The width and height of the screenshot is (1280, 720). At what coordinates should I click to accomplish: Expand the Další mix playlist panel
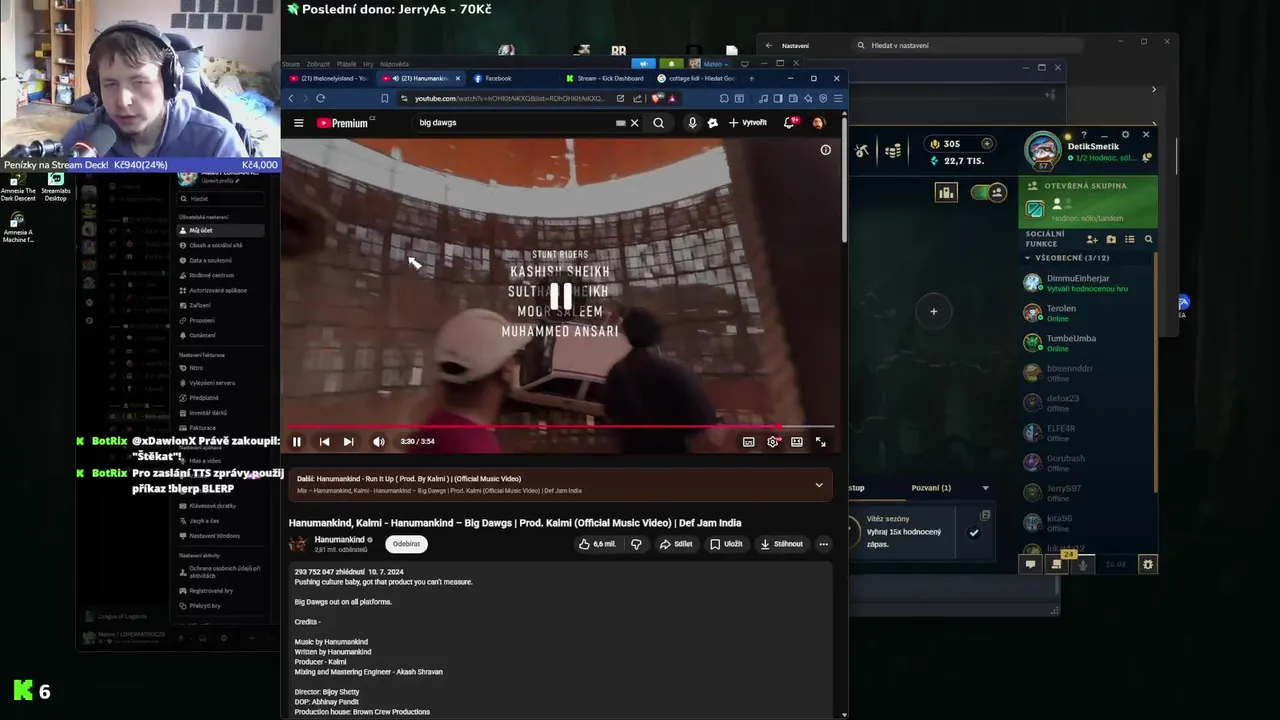(819, 485)
